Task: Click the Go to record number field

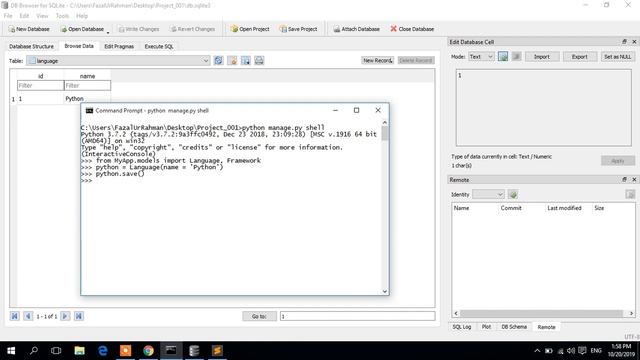Action: click(x=358, y=316)
